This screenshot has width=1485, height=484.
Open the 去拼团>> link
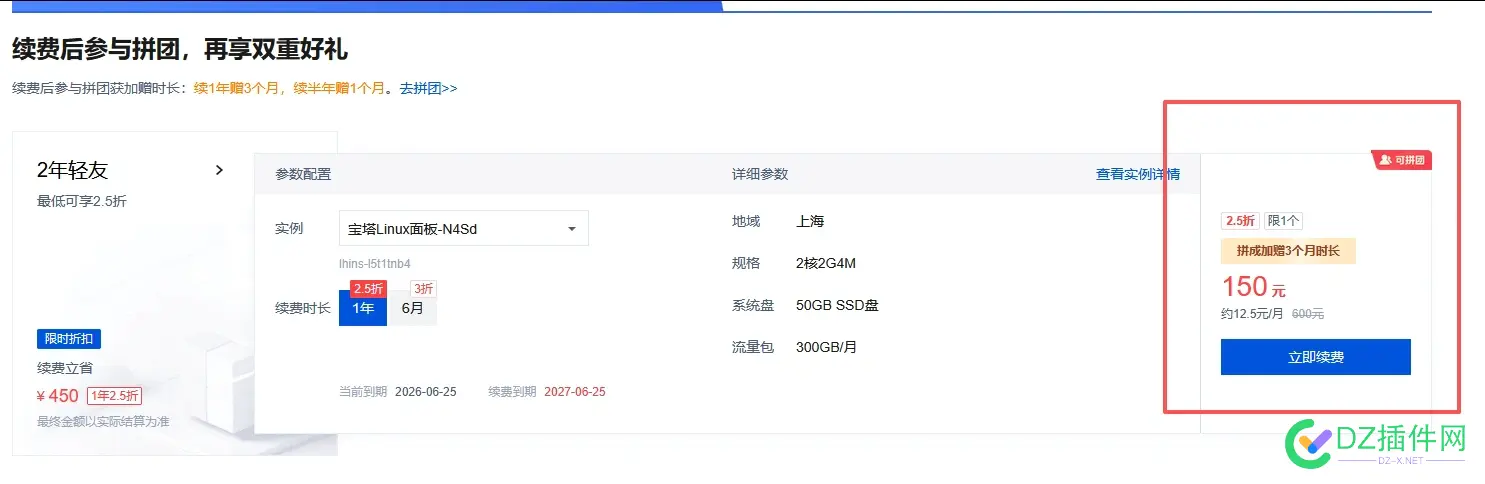428,88
